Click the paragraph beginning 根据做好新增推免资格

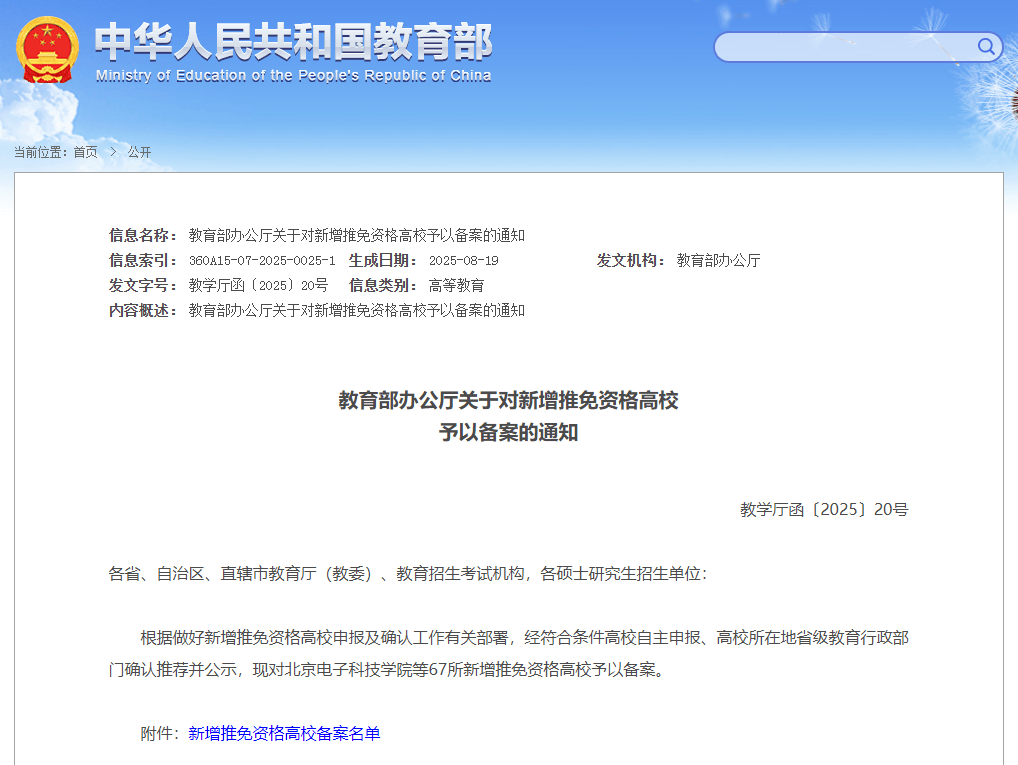[x=508, y=653]
